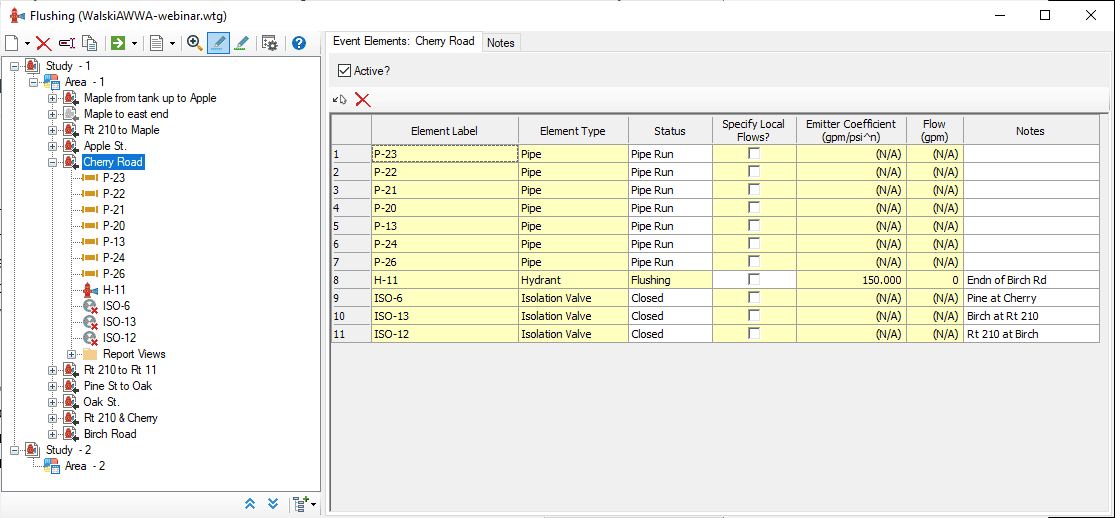Image resolution: width=1115 pixels, height=518 pixels.
Task: Check Specify Local Flows for P-23
Action: point(754,153)
